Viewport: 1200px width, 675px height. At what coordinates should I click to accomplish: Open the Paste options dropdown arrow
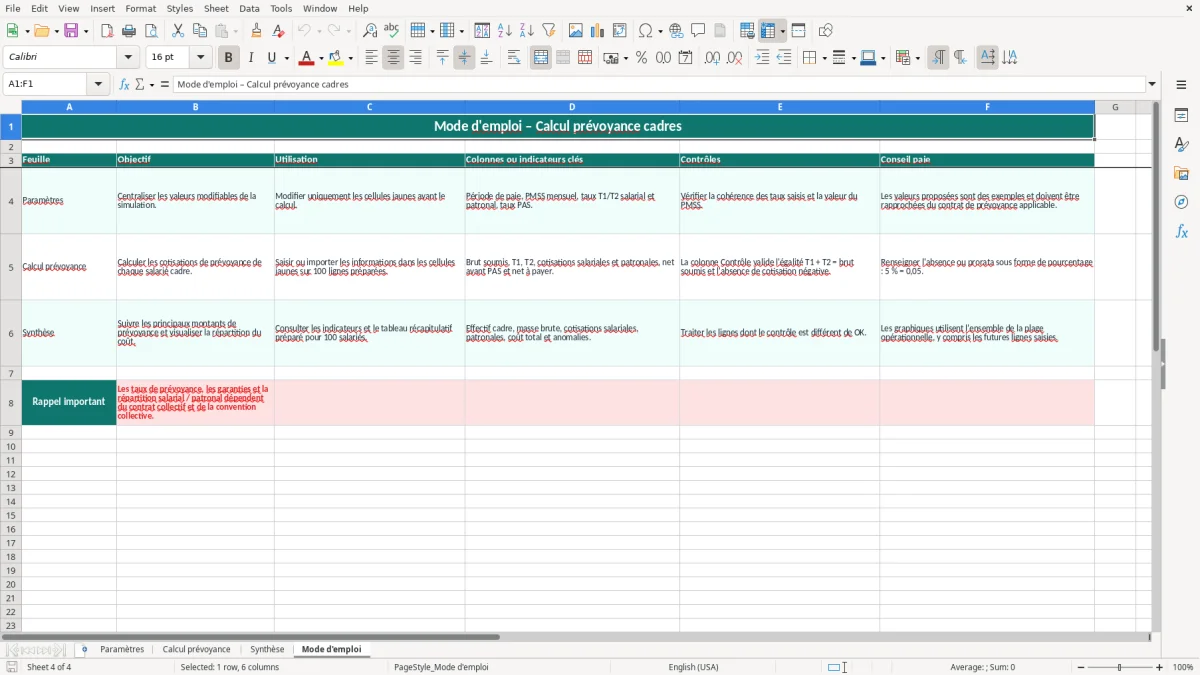pos(235,31)
